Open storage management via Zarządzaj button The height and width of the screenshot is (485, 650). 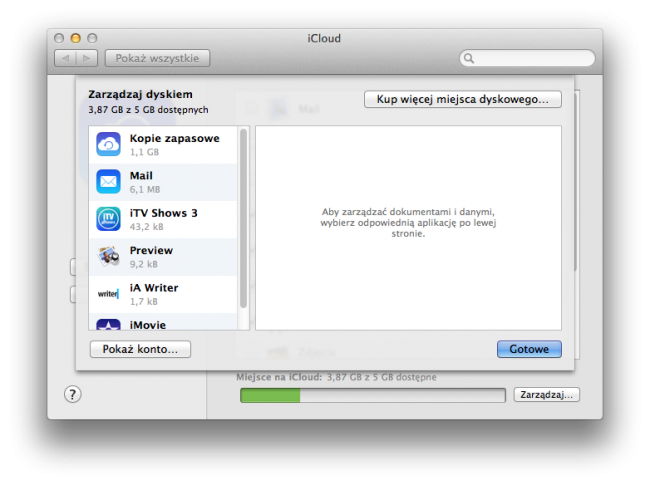click(x=546, y=395)
